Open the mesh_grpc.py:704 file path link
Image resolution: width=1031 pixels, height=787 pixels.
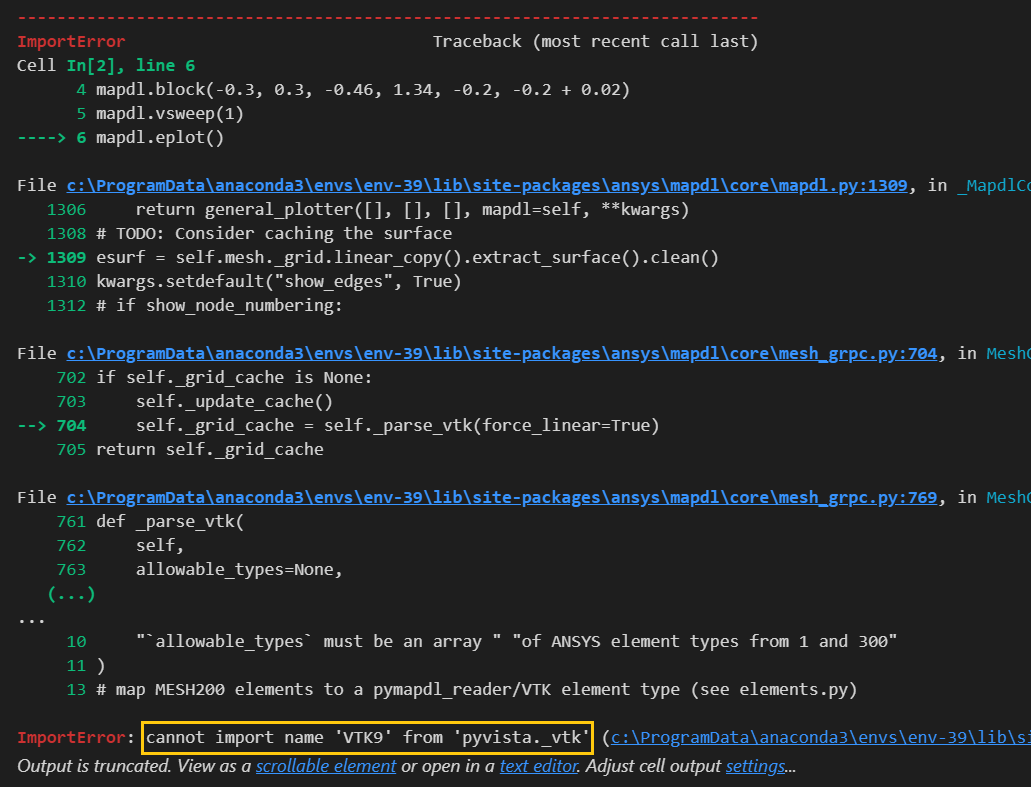[x=502, y=353]
